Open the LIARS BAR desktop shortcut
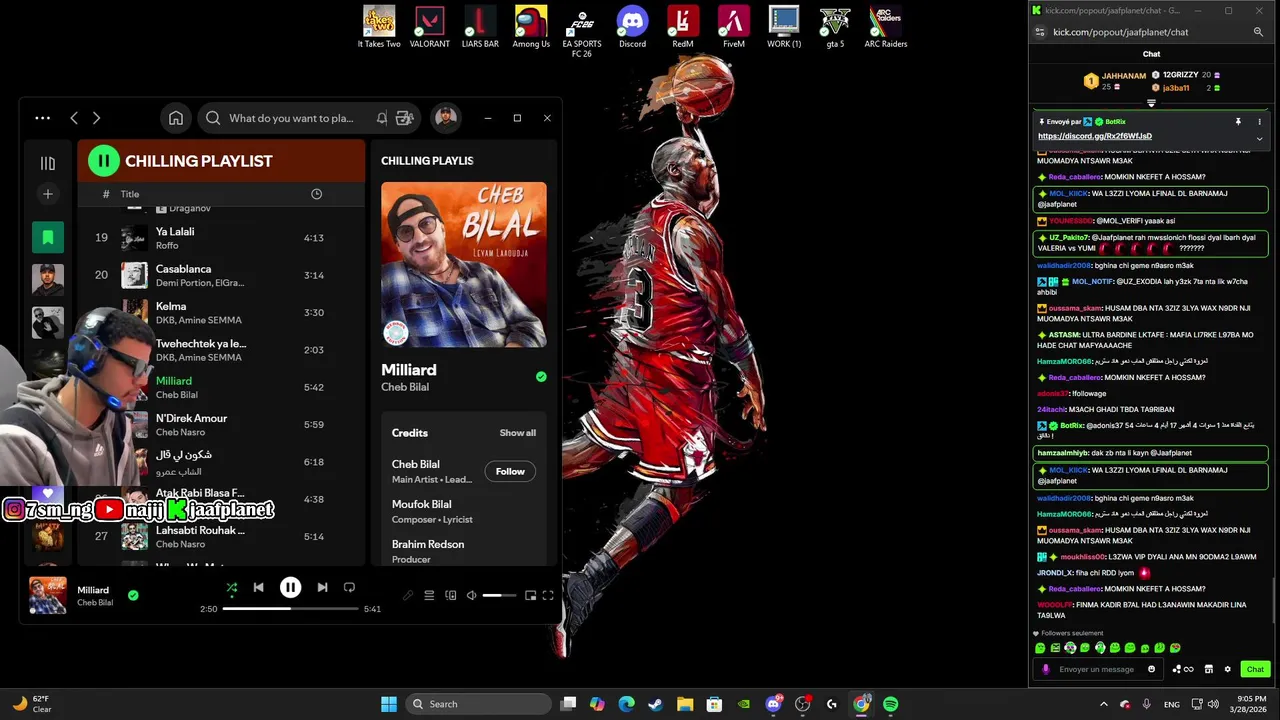Viewport: 1280px width, 720px height. pos(480,27)
